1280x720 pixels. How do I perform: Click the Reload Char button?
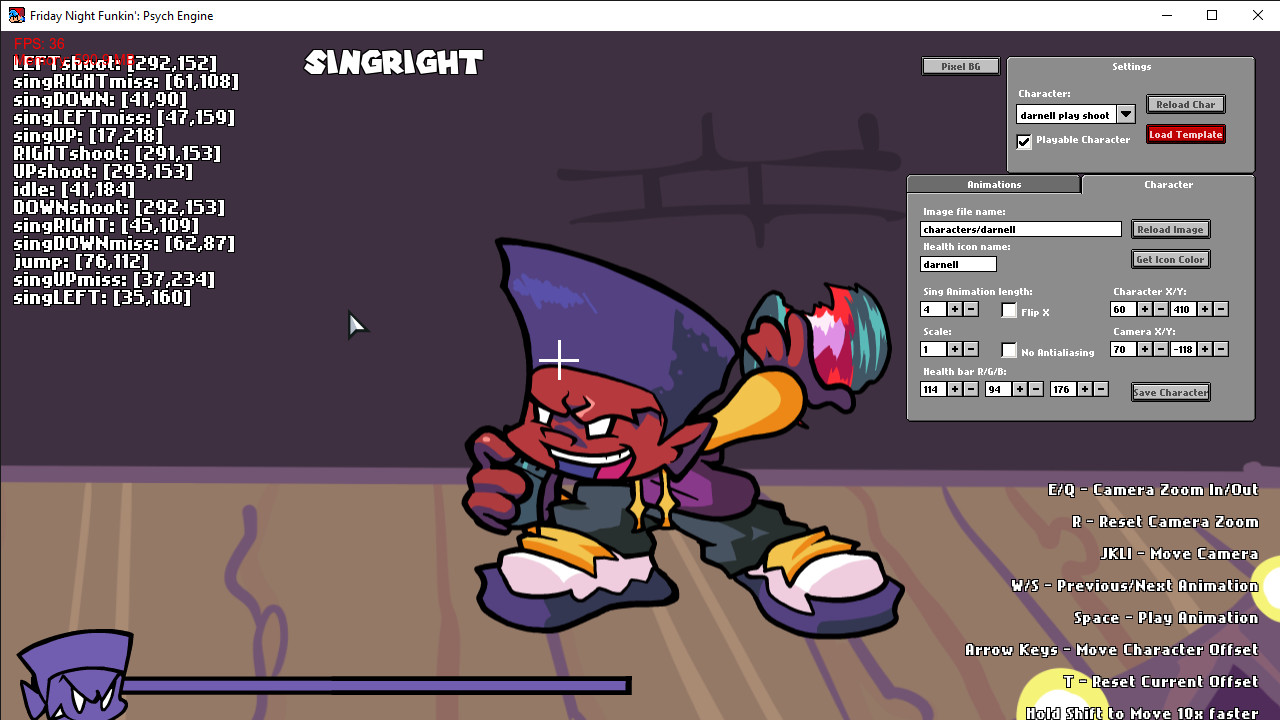click(x=1185, y=104)
